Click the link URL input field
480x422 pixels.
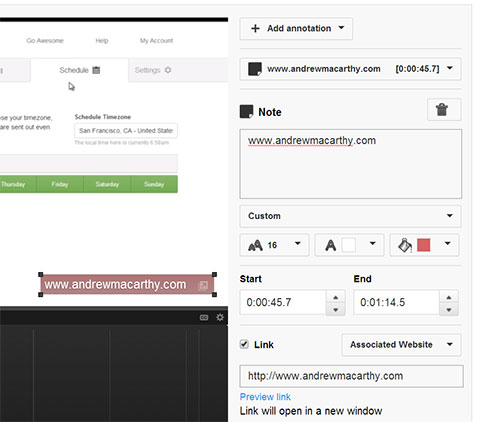(x=351, y=376)
